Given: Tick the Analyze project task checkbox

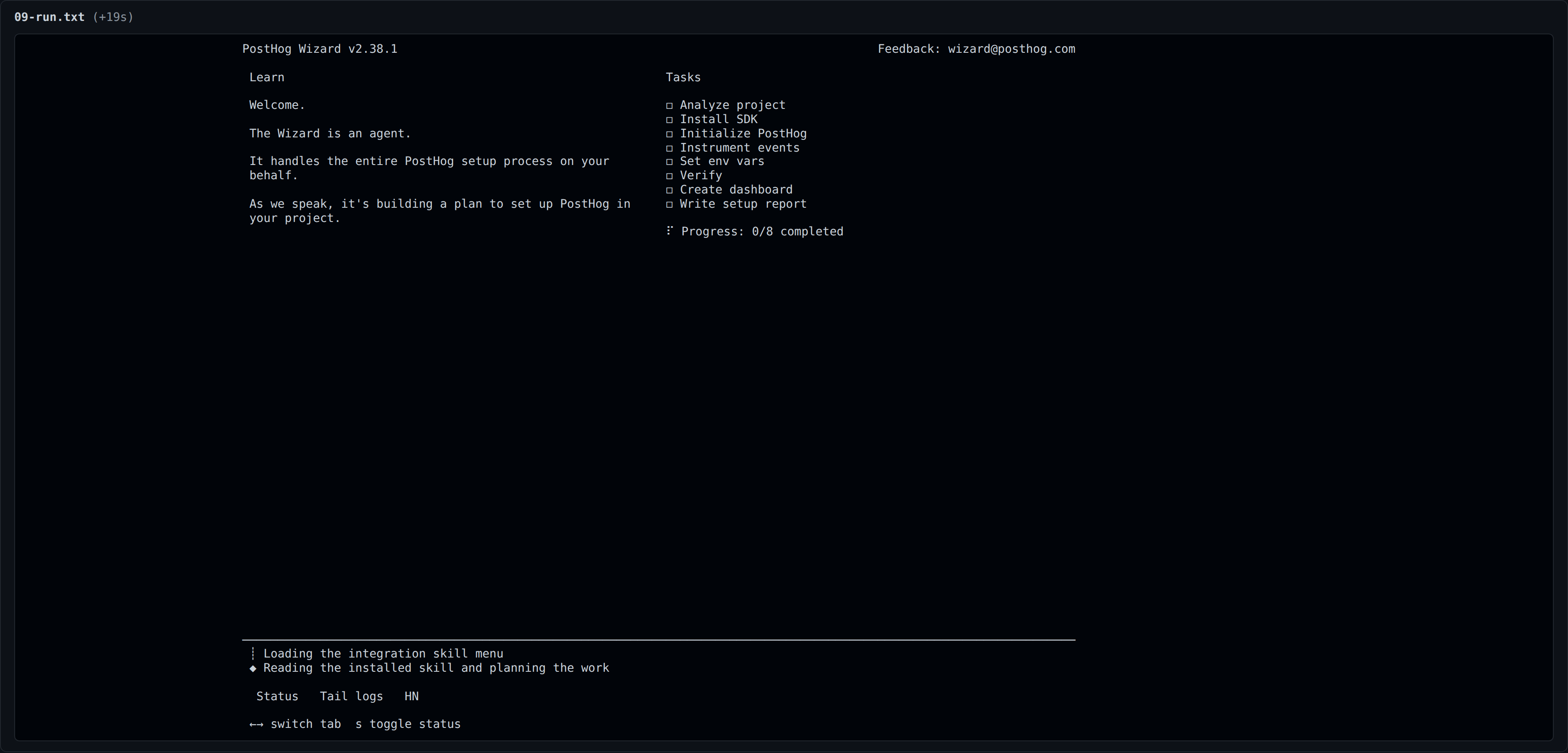Looking at the screenshot, I should (x=669, y=106).
